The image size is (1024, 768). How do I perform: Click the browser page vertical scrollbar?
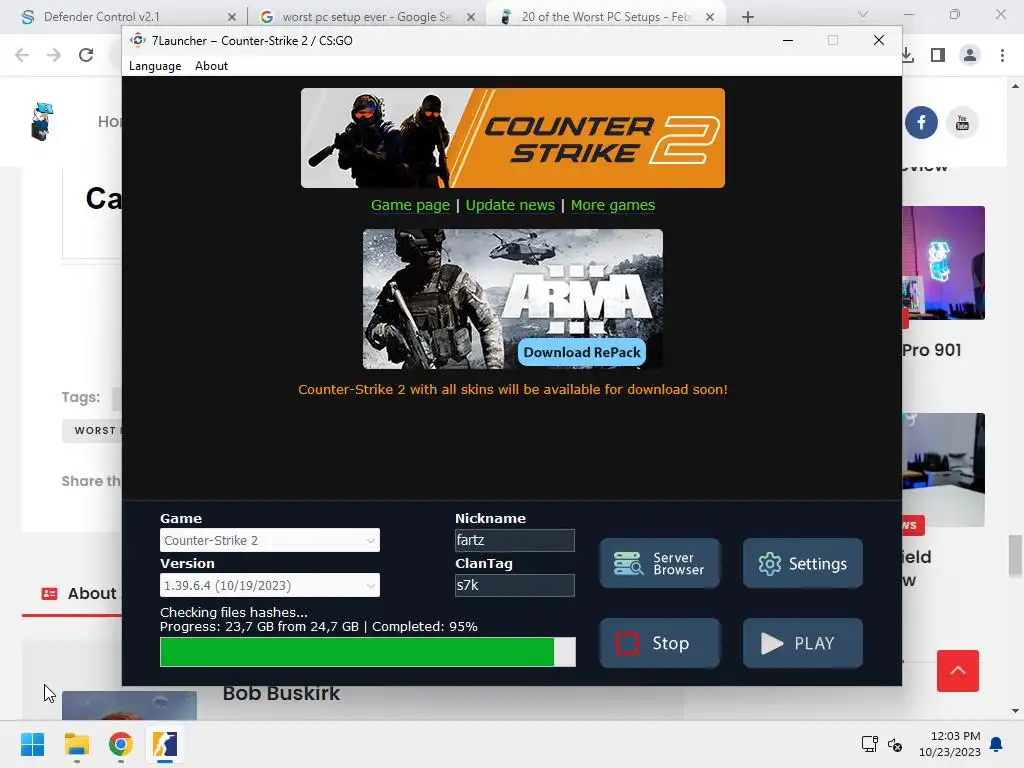(1015, 556)
